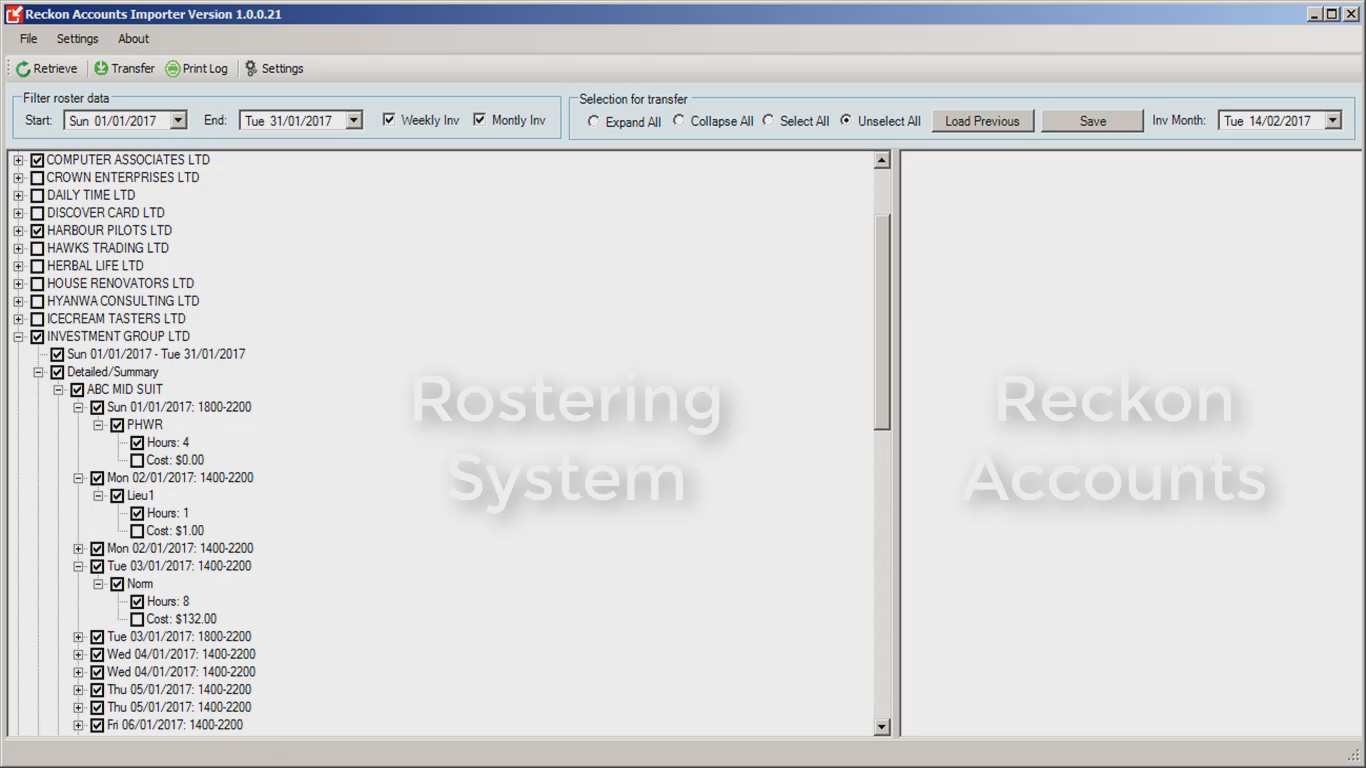Viewport: 1366px width, 768px height.
Task: Select the Expand All radio button
Action: coord(594,121)
